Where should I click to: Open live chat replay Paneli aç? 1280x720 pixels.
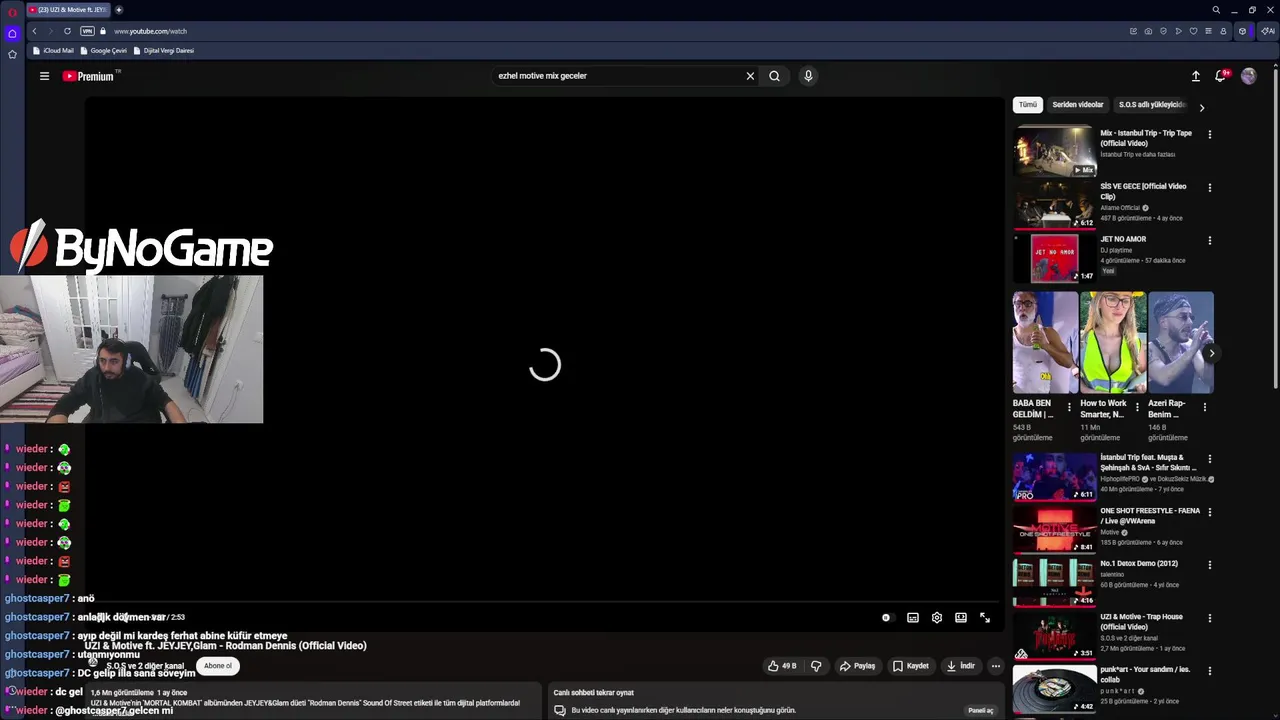(980, 711)
